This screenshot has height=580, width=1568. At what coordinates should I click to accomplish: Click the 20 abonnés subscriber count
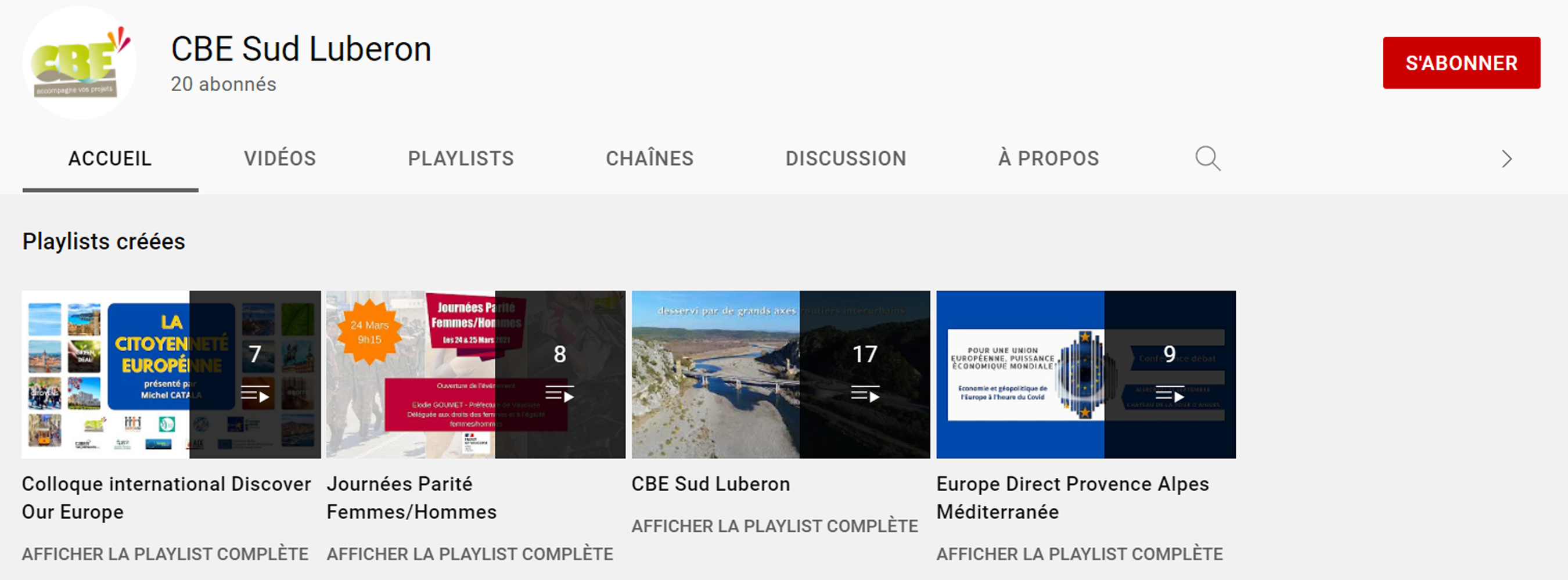224,84
